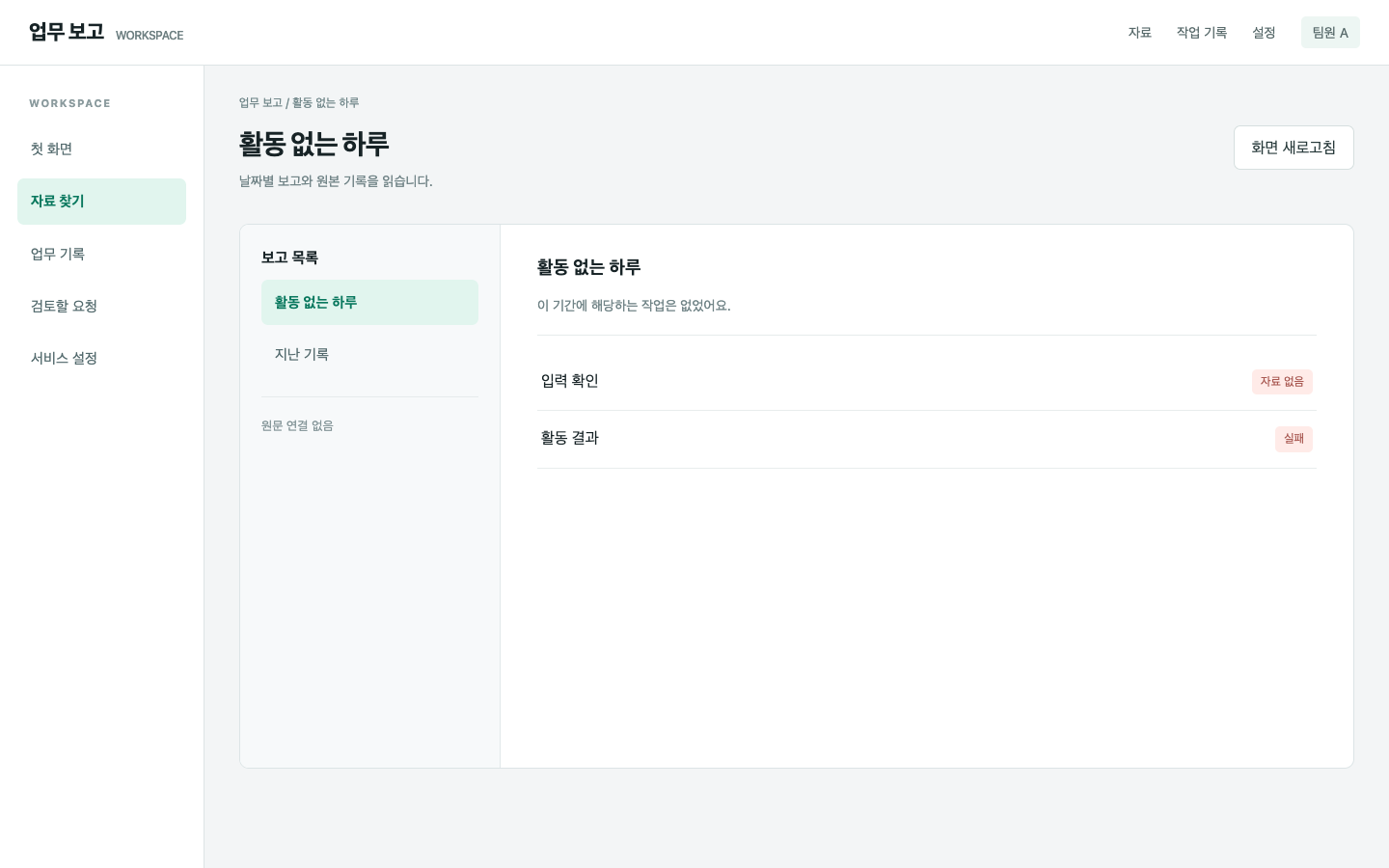The height and width of the screenshot is (868, 1389).
Task: Go to 첫 화면 in sidebar
Action: 101,149
